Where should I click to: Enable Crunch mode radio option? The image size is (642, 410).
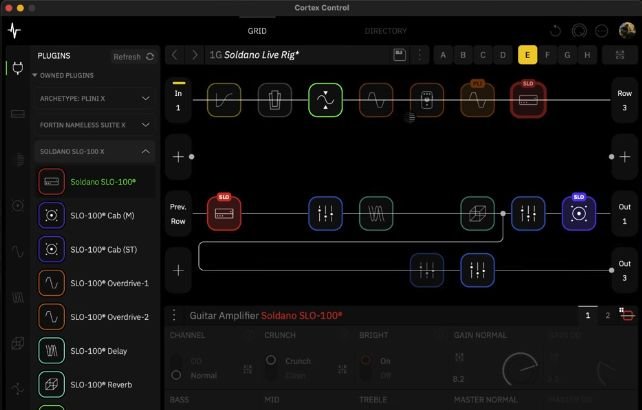point(271,360)
